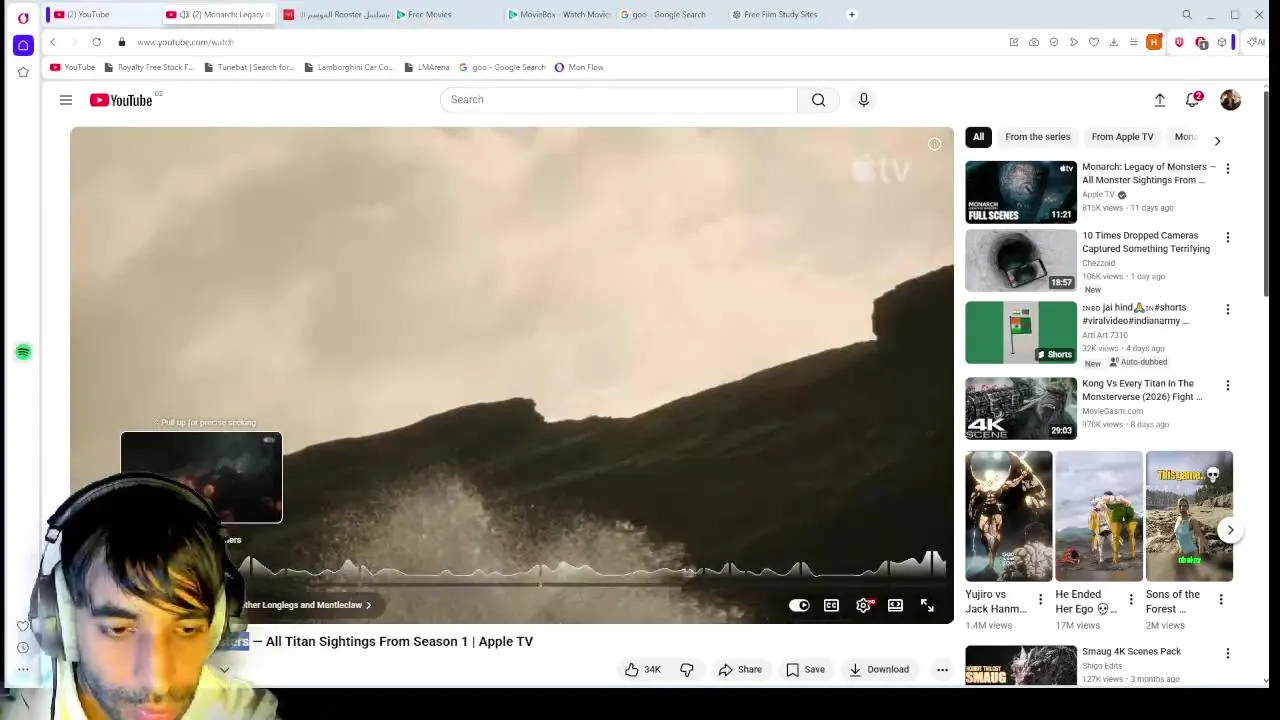Viewport: 1280px width, 720px height.
Task: Select From Apple TV chip
Action: [1122, 137]
